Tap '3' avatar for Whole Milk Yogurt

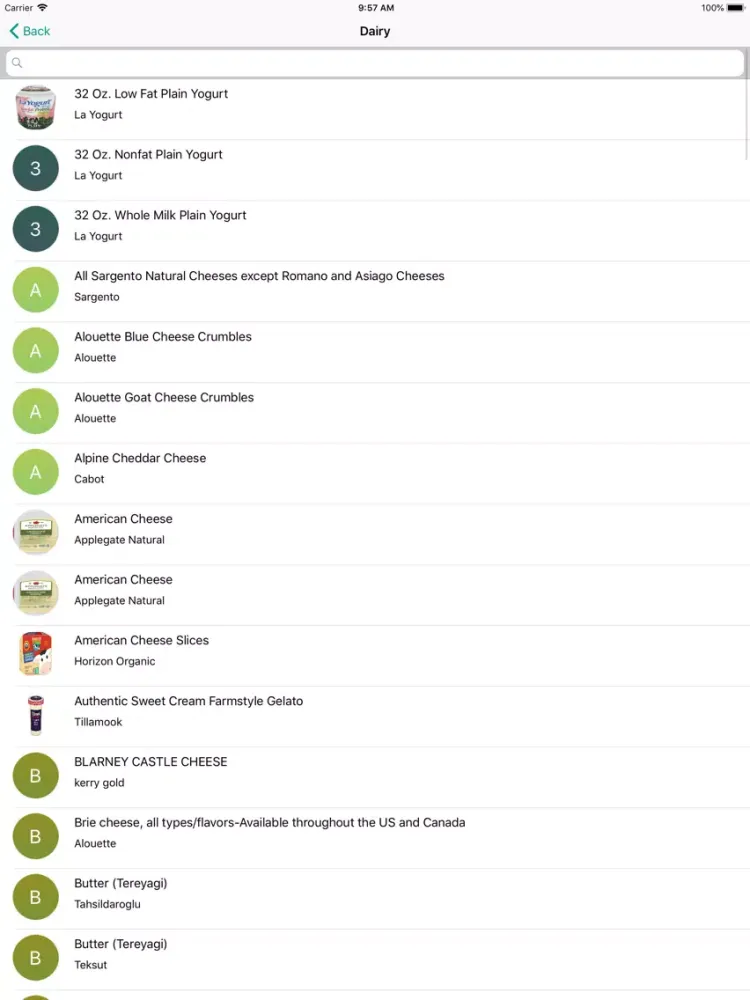coord(36,229)
